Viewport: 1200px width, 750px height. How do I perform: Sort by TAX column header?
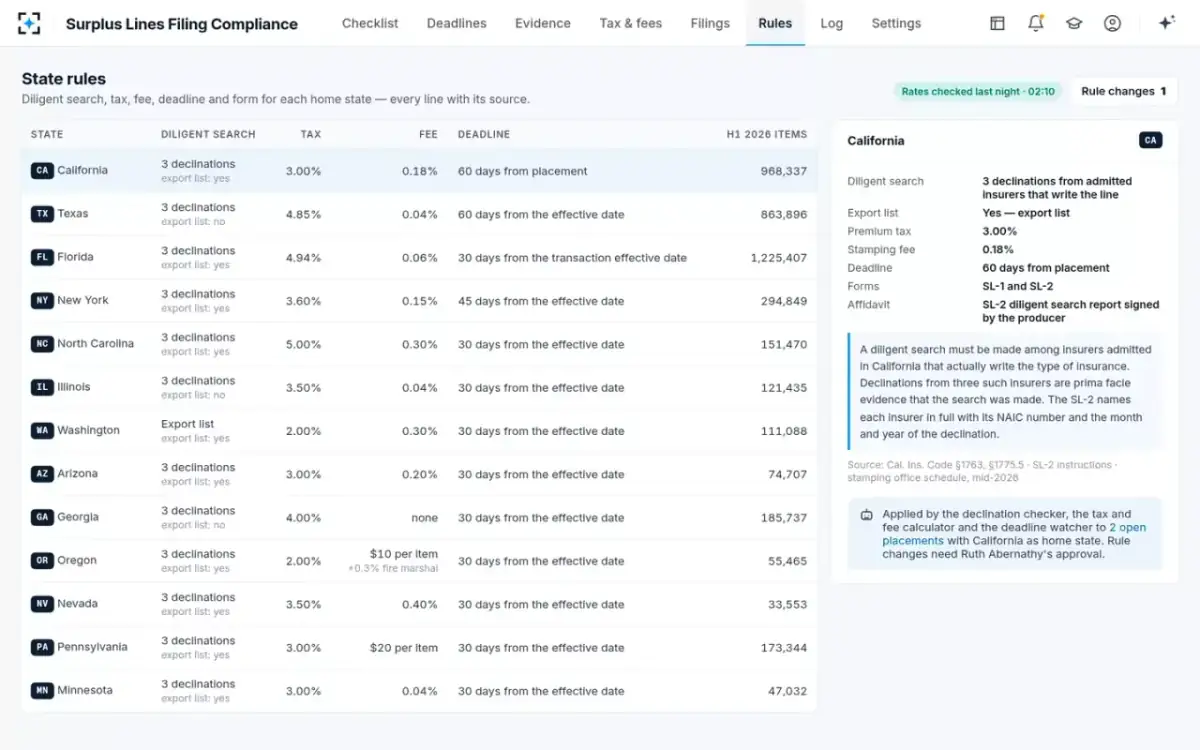311,134
